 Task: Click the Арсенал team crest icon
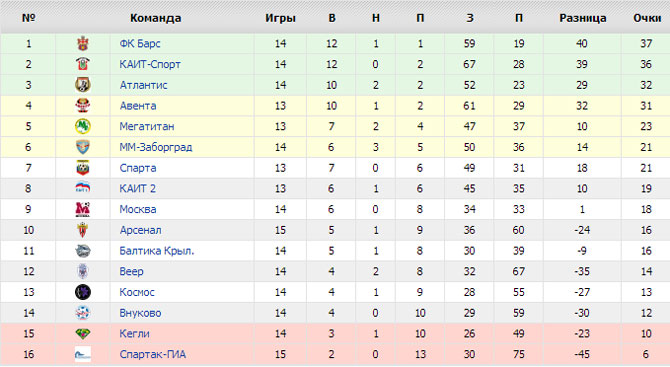click(83, 230)
